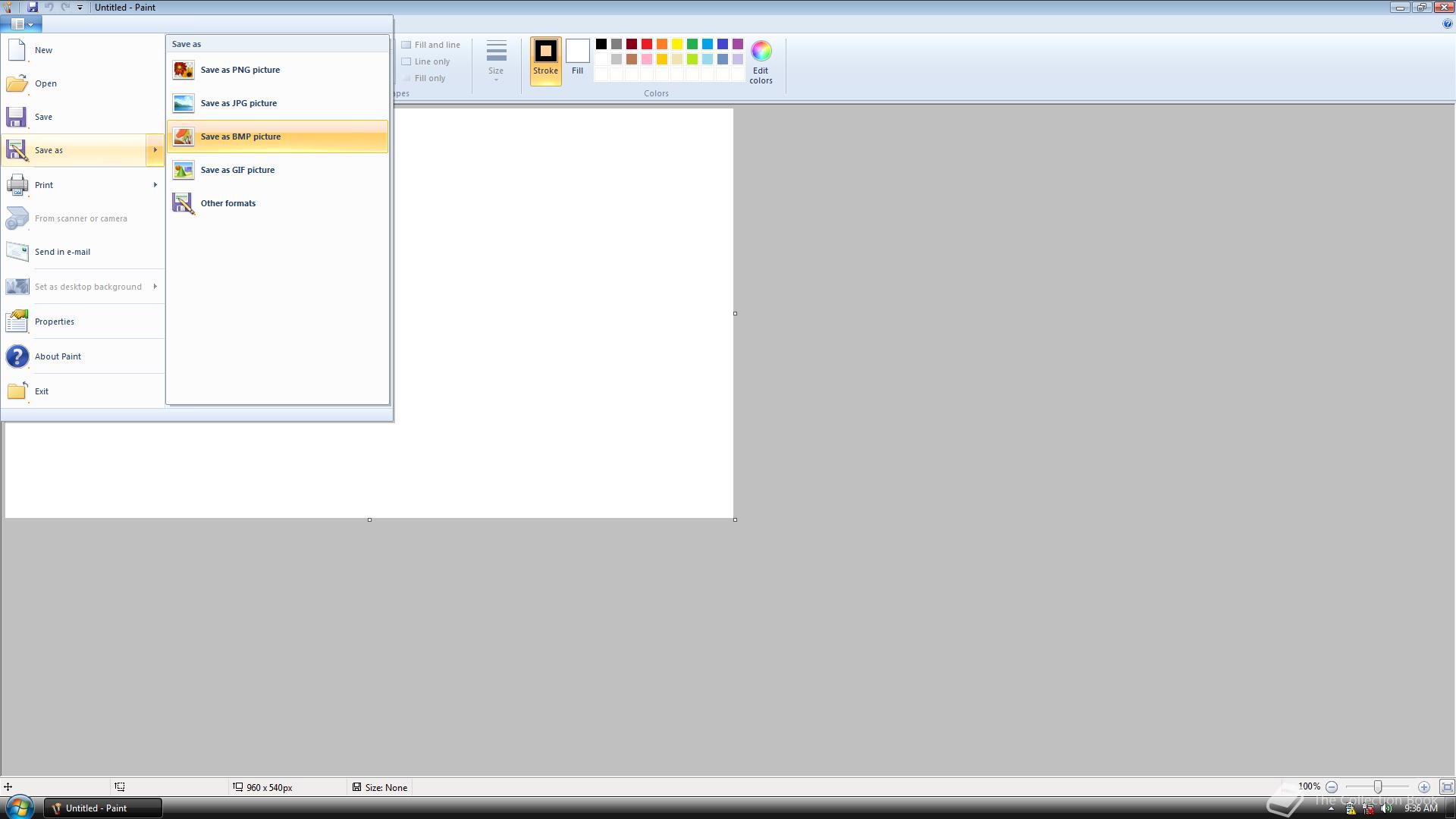Click Untitled - Paint taskbar button
The width and height of the screenshot is (1456, 819).
point(103,808)
